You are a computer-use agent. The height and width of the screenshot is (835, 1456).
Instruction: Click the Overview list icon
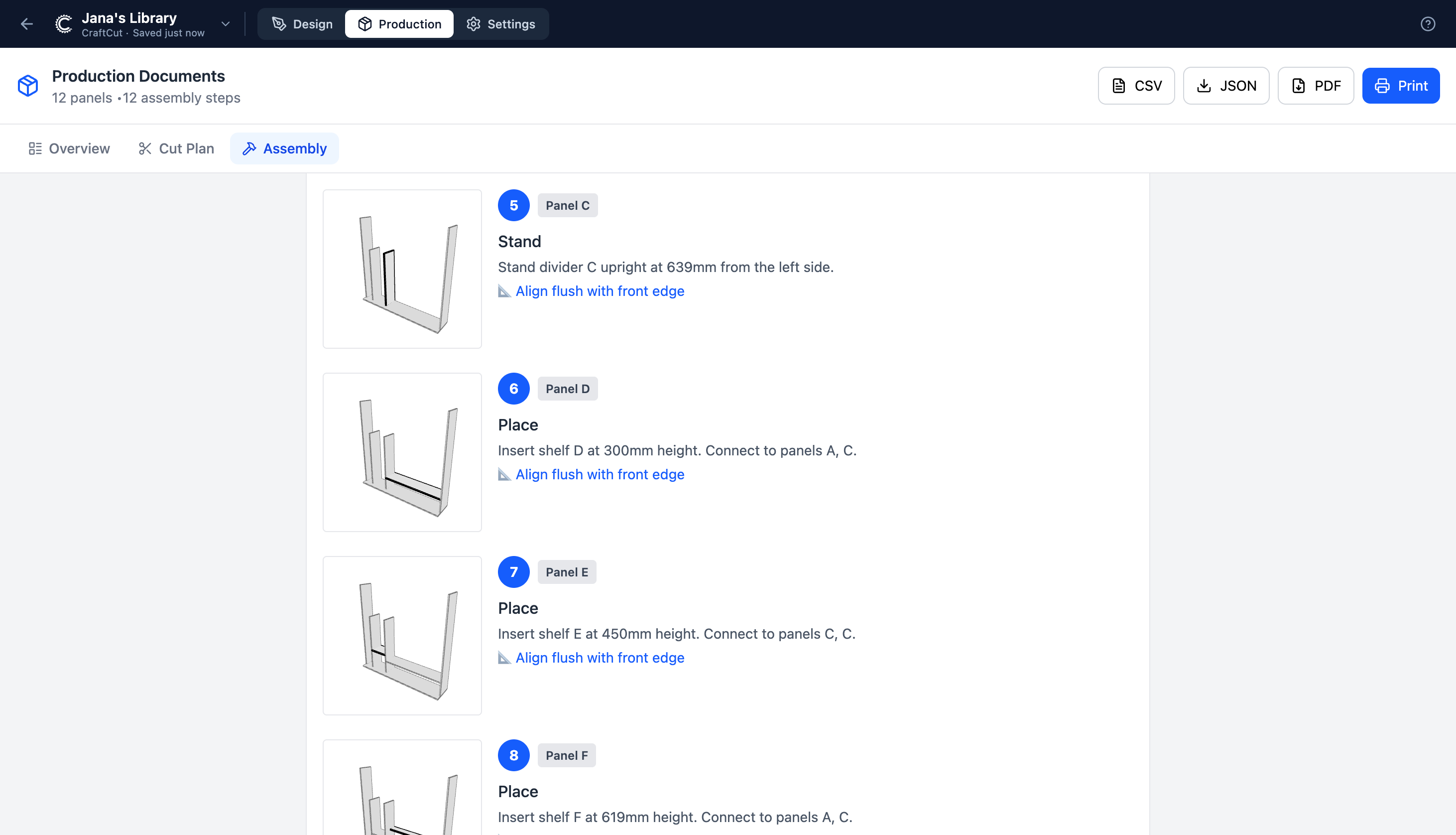35,148
